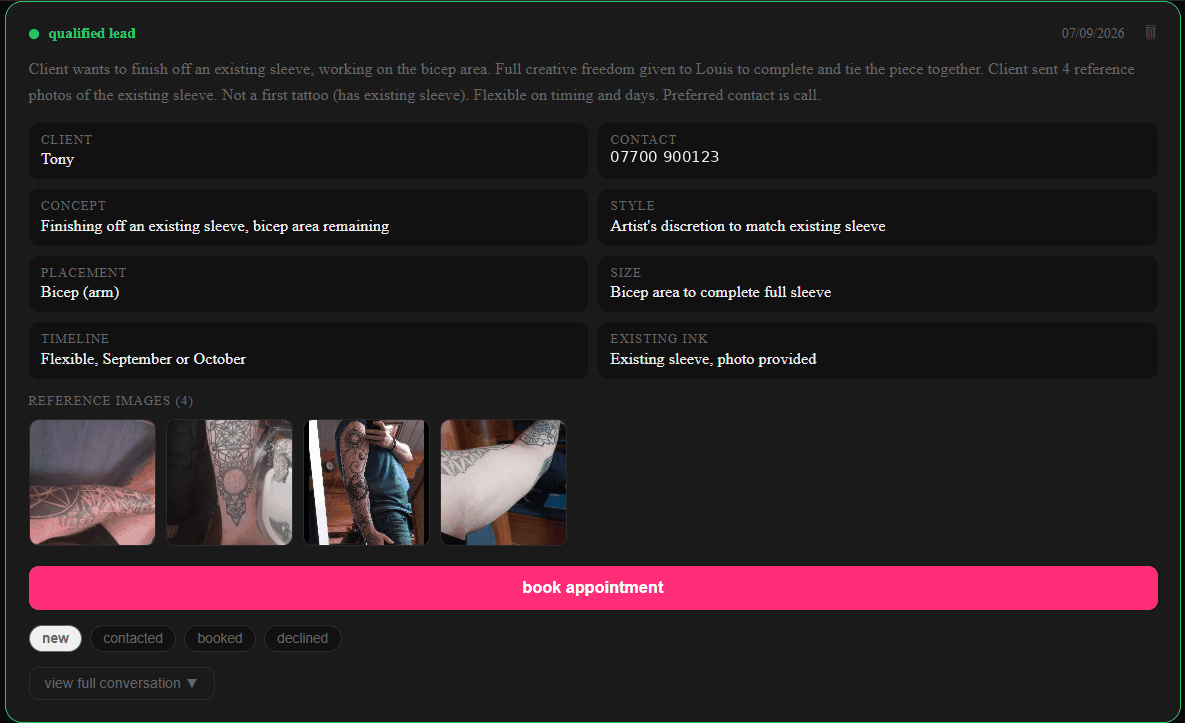Mark the lead as declined
Screen dimensions: 1185x723
[x=302, y=638]
